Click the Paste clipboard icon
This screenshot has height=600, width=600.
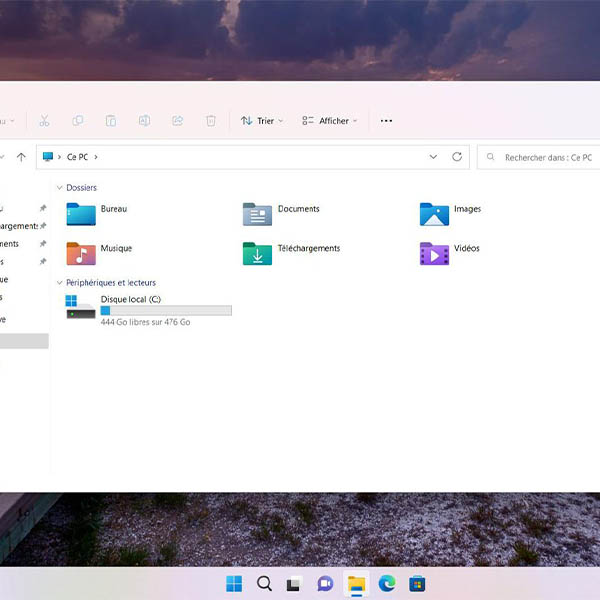pyautogui.click(x=111, y=121)
